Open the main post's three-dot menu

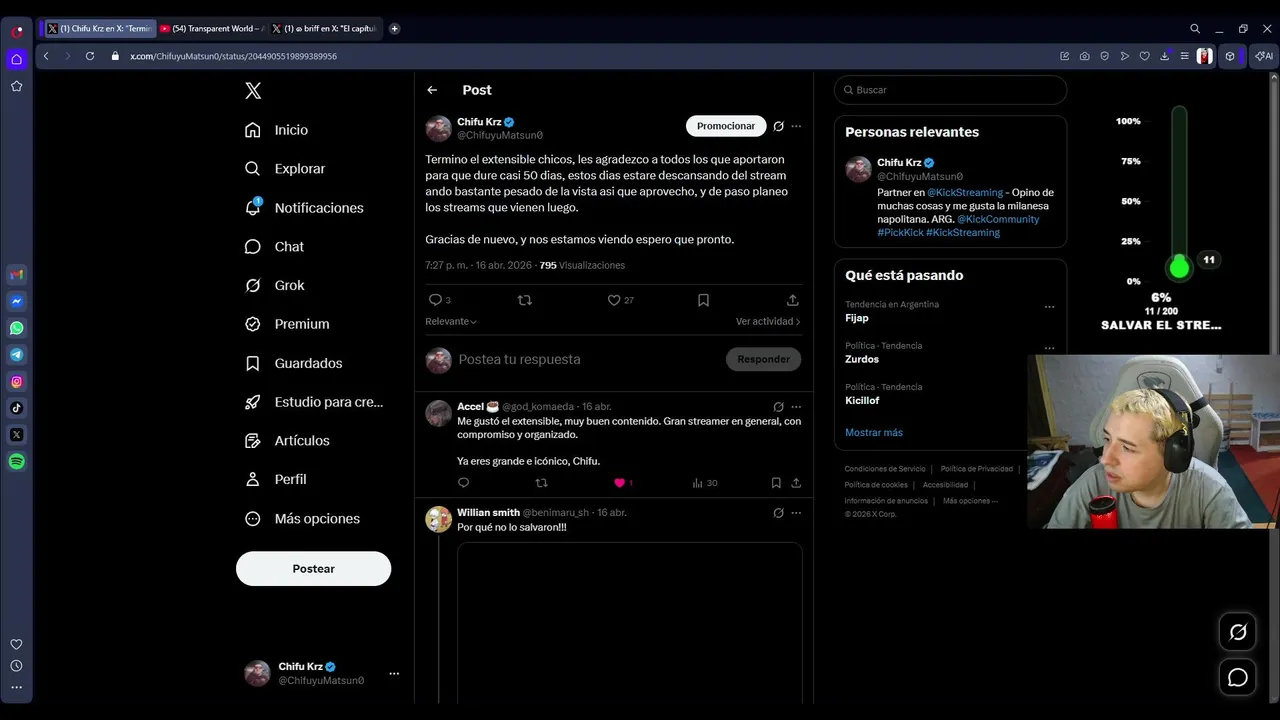tap(796, 126)
